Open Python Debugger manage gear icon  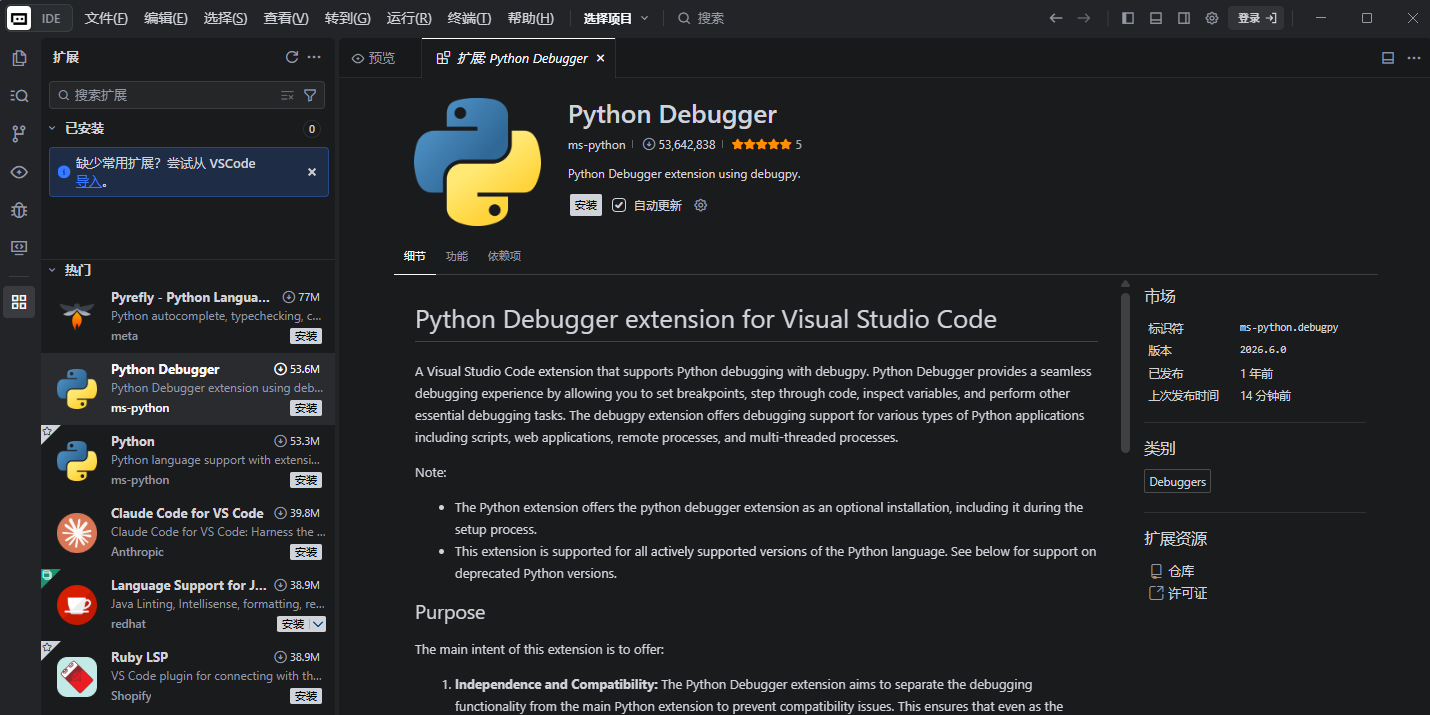tap(701, 205)
